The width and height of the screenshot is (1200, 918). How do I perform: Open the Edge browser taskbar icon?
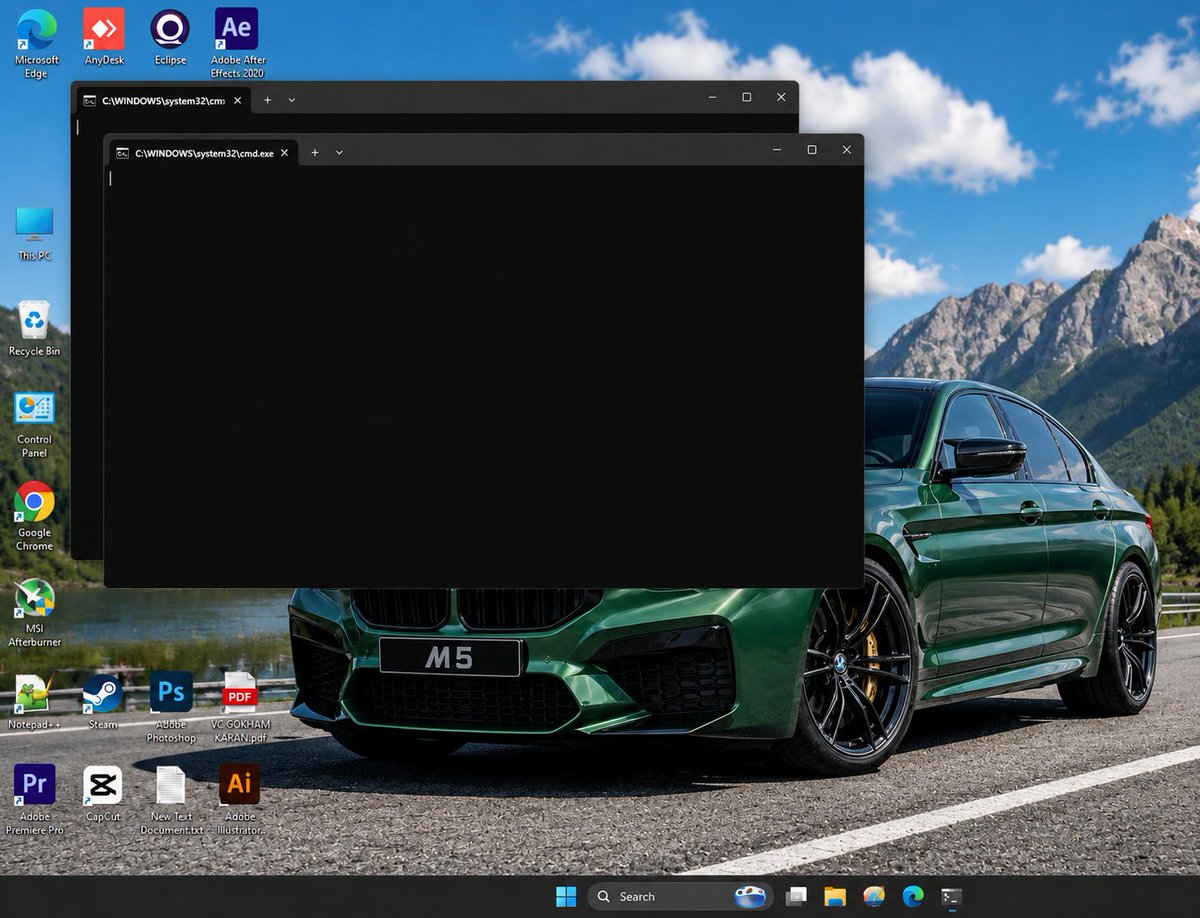point(913,897)
